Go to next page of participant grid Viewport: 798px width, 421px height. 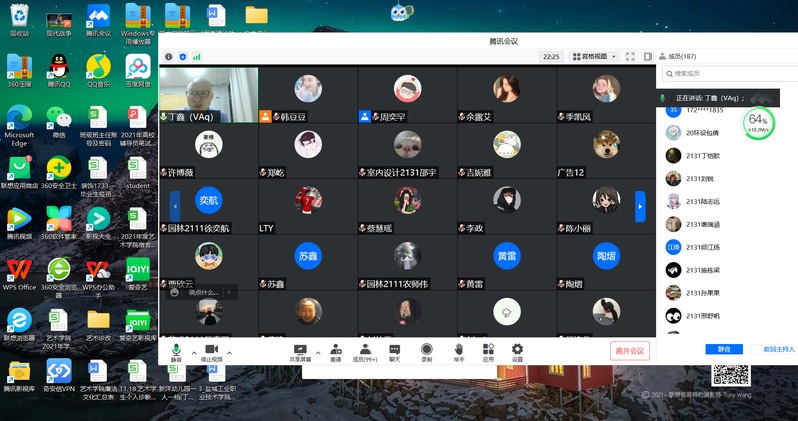640,206
